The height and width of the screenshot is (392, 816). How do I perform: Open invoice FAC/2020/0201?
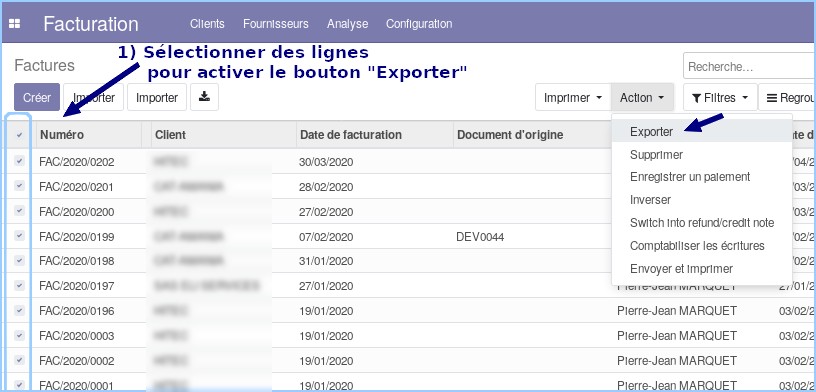(76, 186)
